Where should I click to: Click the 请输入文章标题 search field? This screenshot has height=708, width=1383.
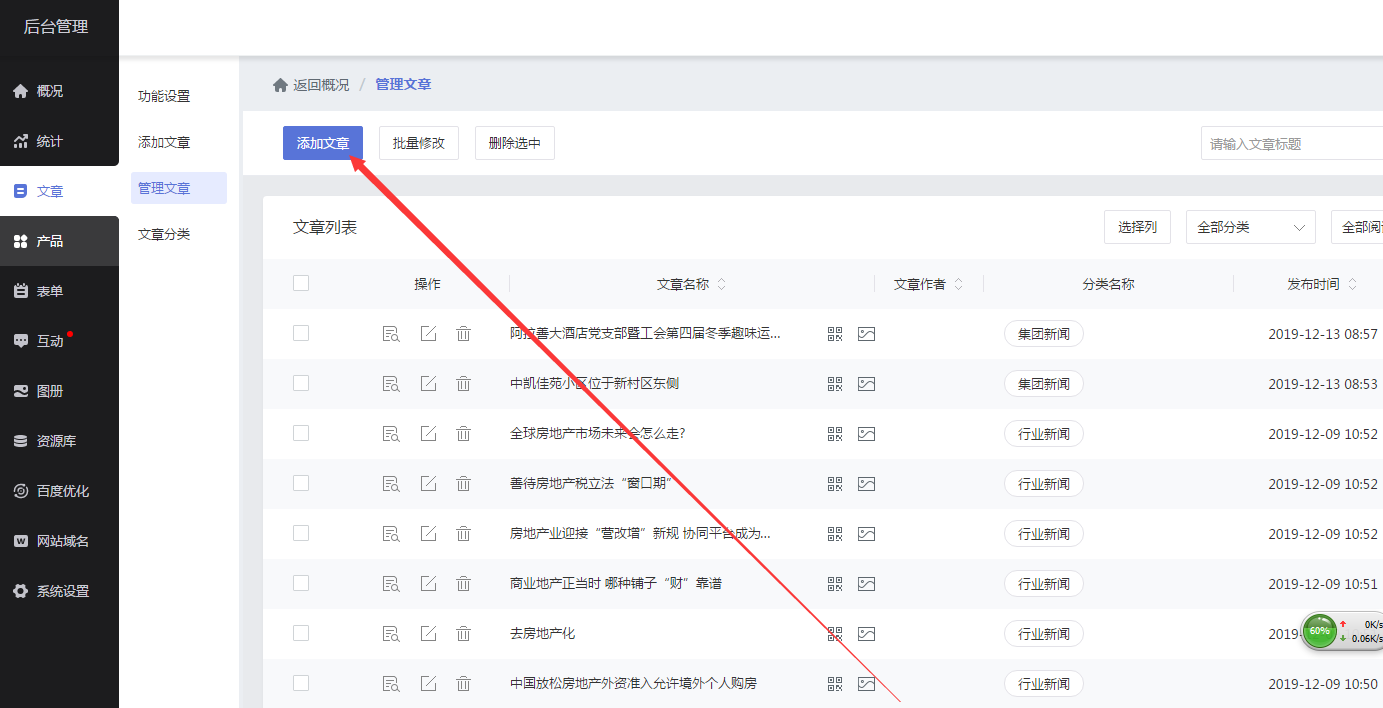1290,144
